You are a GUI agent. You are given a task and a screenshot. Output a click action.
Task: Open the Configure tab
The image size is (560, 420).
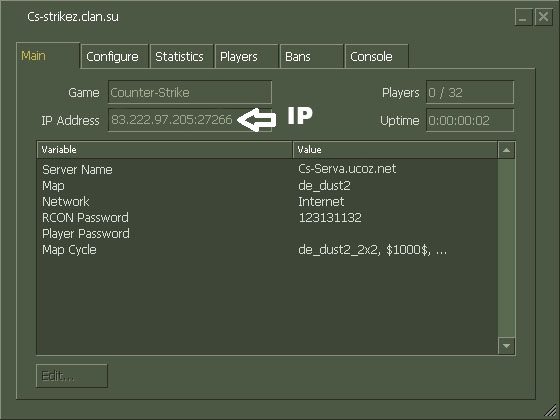(115, 56)
